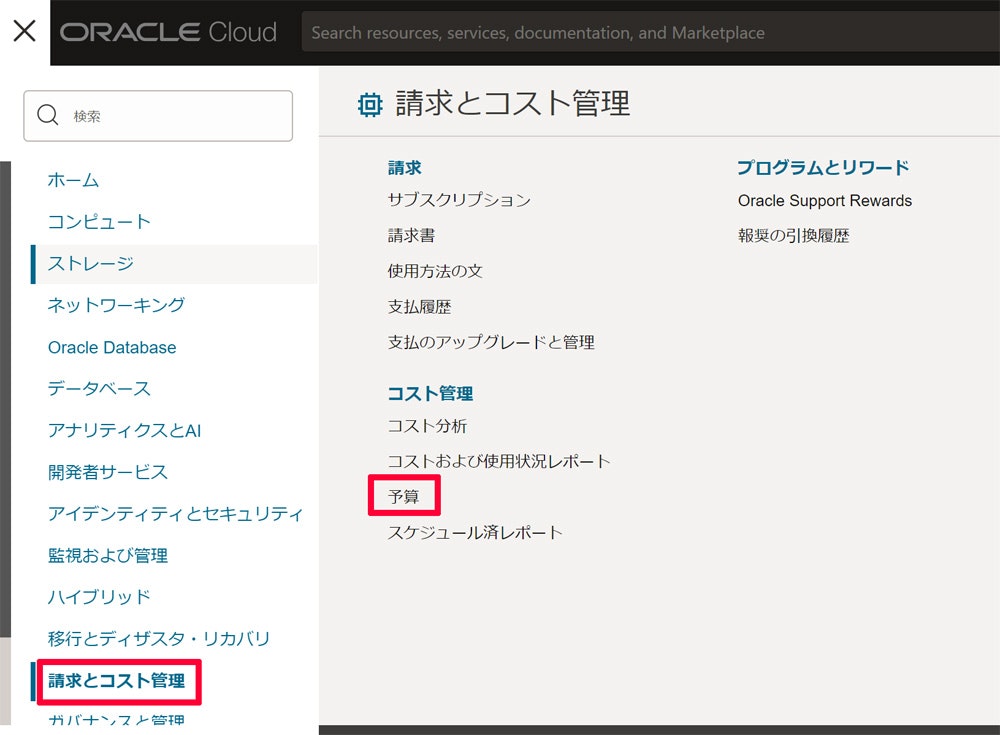This screenshot has width=1000, height=735.
Task: Click the side menu vertical scrollbar
Action: pyautogui.click(x=5, y=399)
